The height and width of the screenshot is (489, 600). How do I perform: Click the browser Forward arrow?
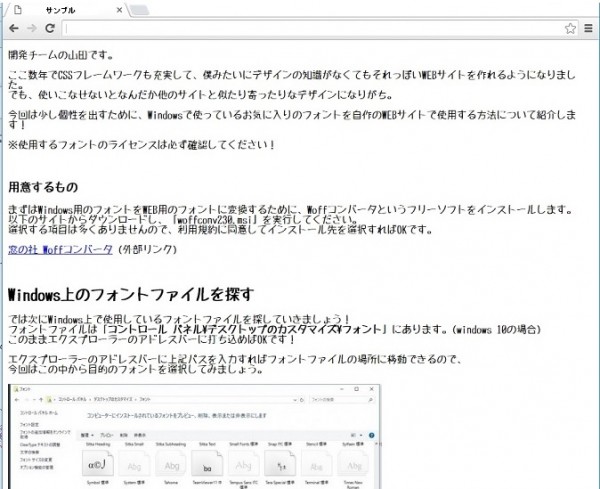(x=32, y=28)
